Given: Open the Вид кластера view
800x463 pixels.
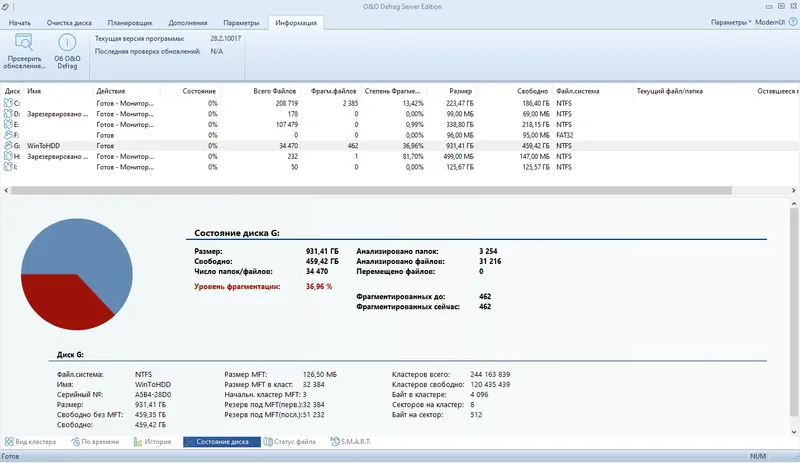Looking at the screenshot, I should click(x=30, y=442).
